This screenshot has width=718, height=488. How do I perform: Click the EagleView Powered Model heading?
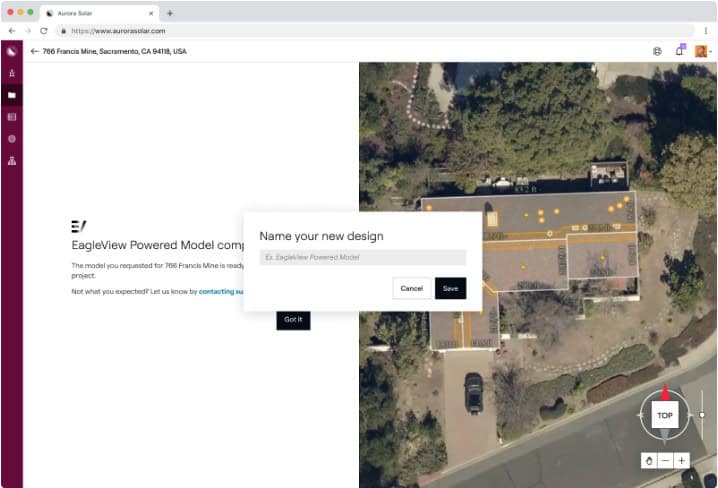pyautogui.click(x=158, y=245)
